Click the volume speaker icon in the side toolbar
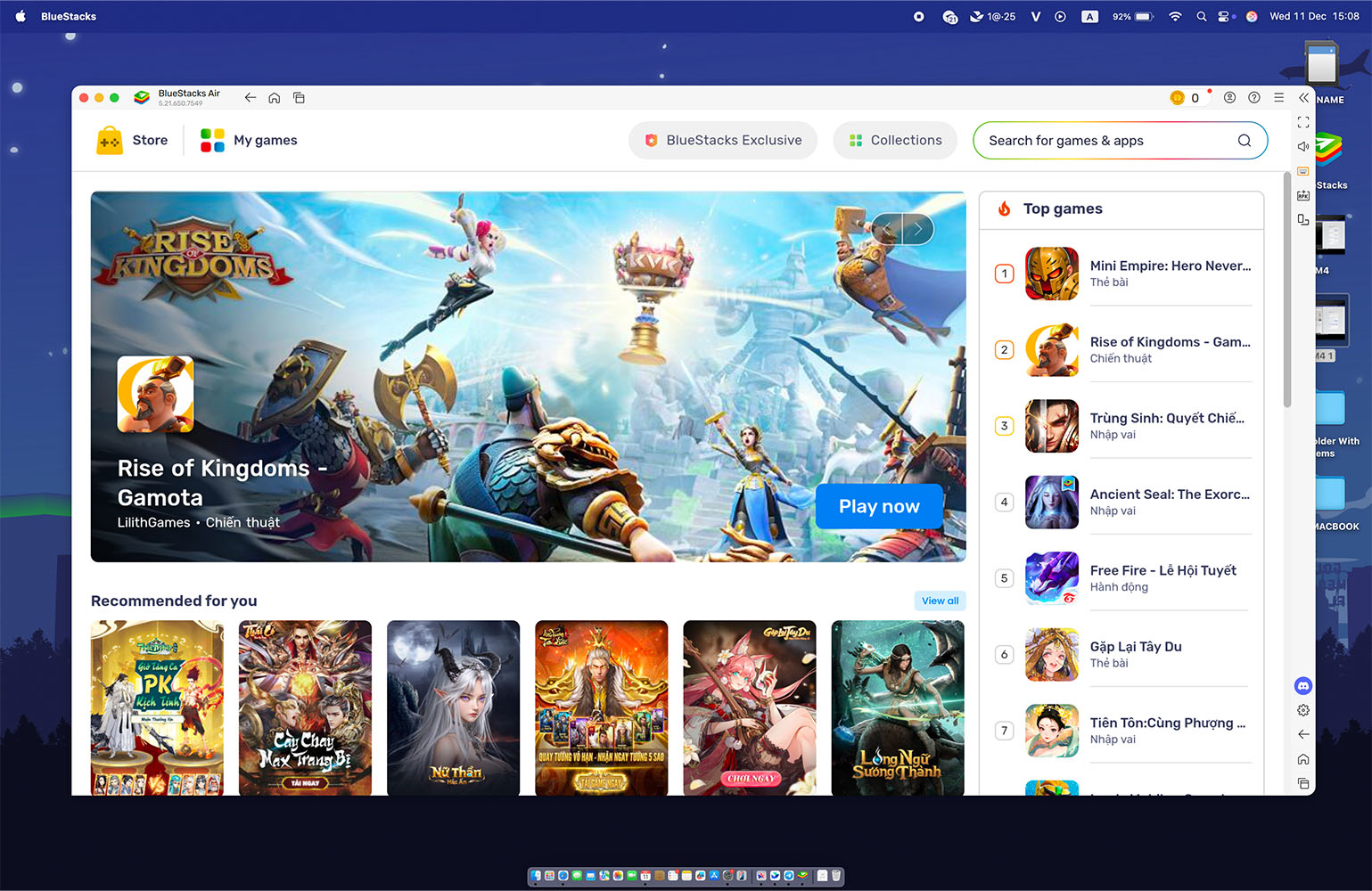Screen dimensions: 1372x891 coord(1303,146)
